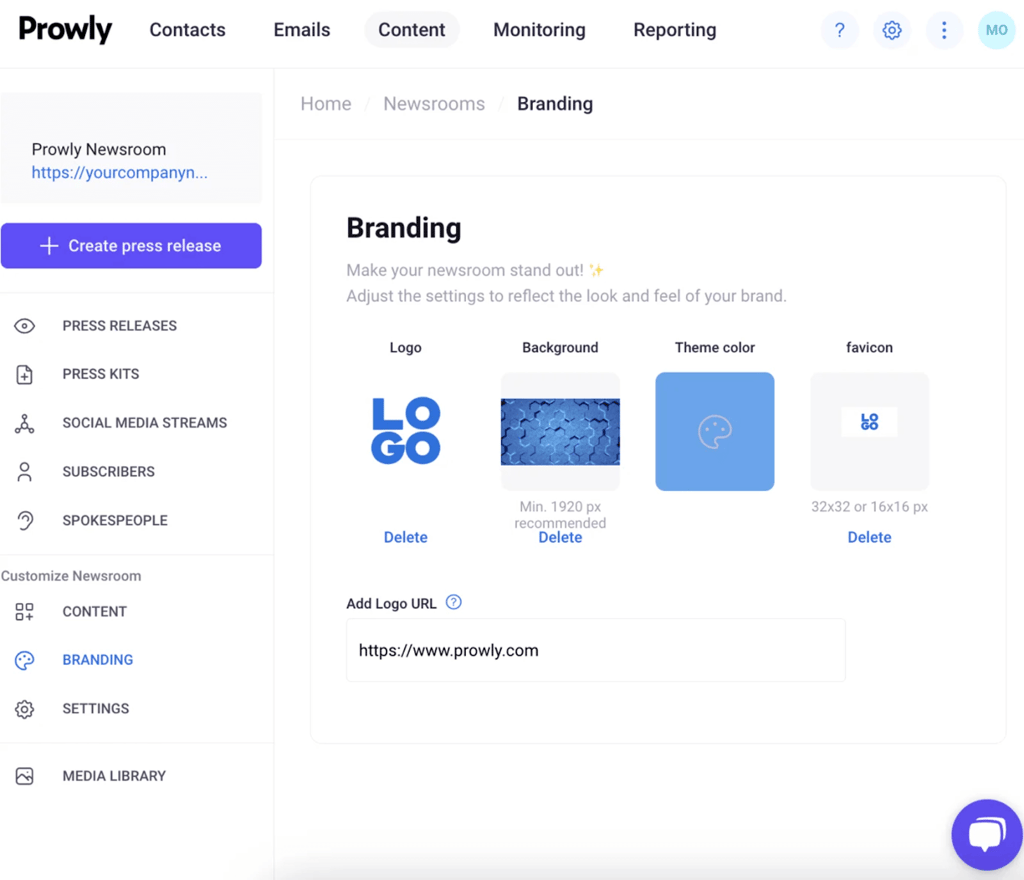Screen dimensions: 1024x880
Task: Click the LOGO image thumbnail
Action: pyautogui.click(x=406, y=431)
